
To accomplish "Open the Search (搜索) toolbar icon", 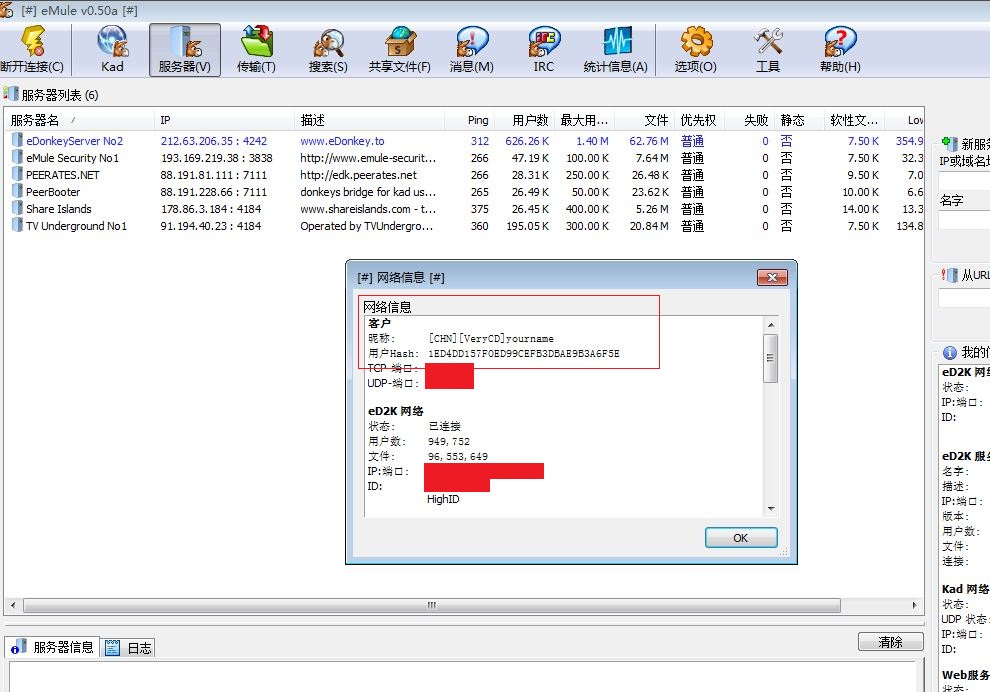I will click(x=328, y=49).
